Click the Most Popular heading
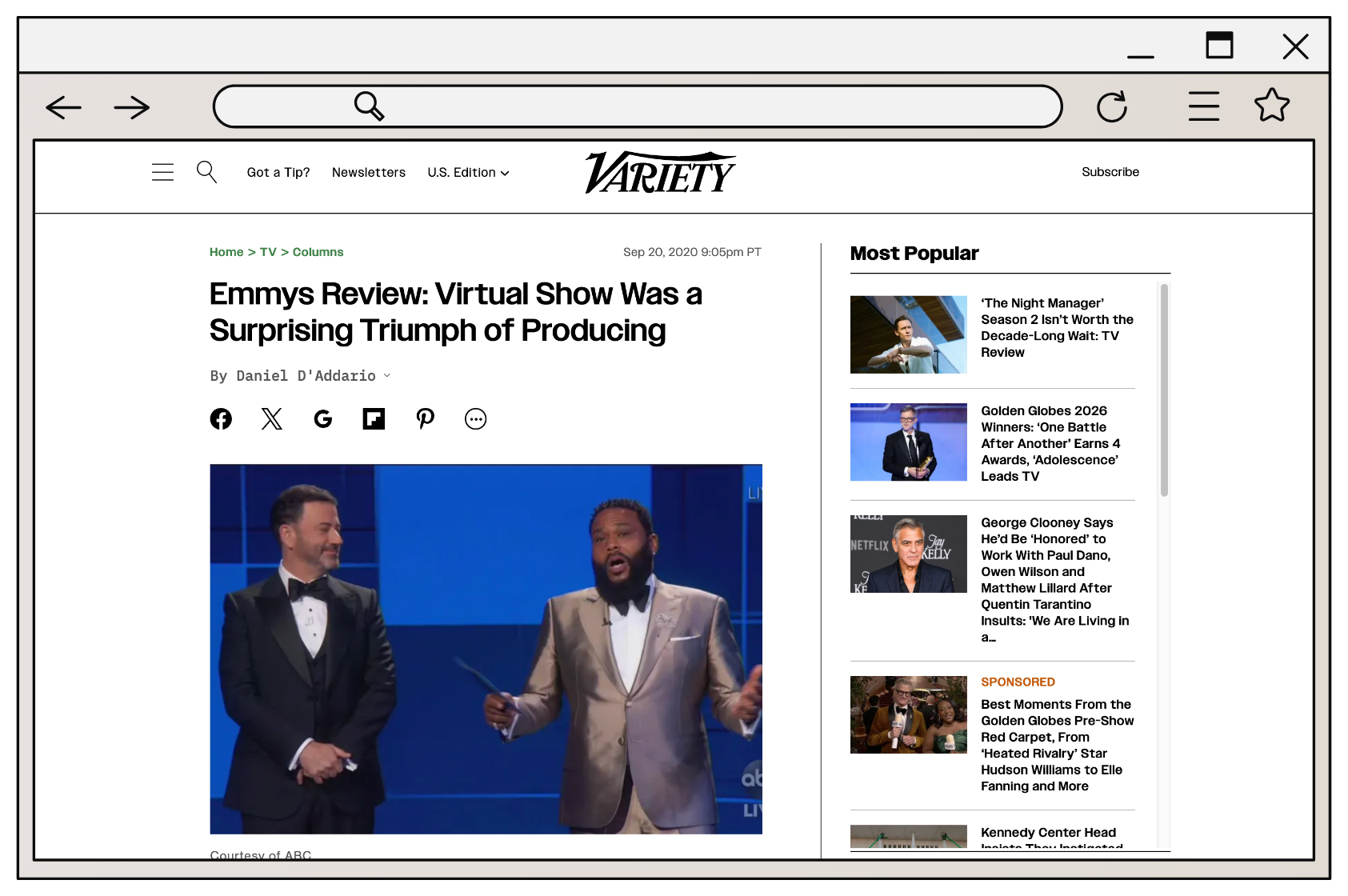1348x896 pixels. pyautogui.click(x=914, y=254)
